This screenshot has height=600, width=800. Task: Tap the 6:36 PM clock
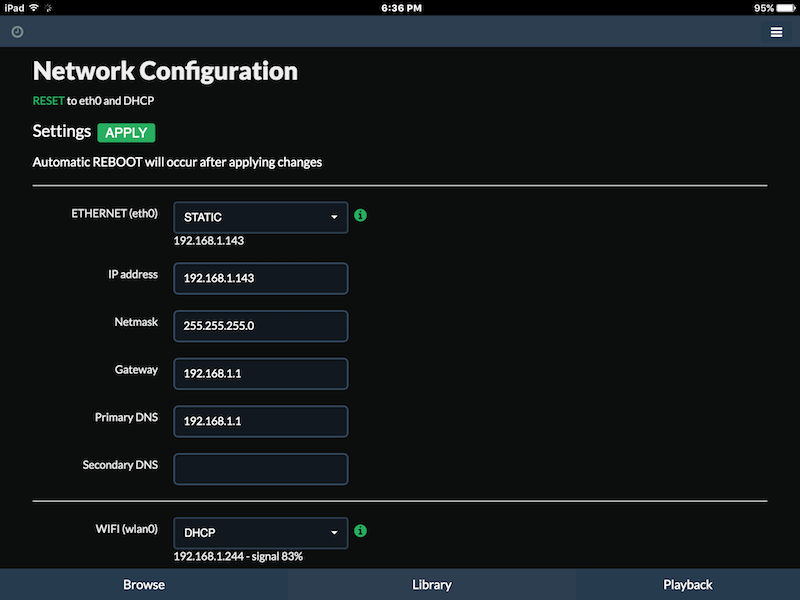click(402, 8)
